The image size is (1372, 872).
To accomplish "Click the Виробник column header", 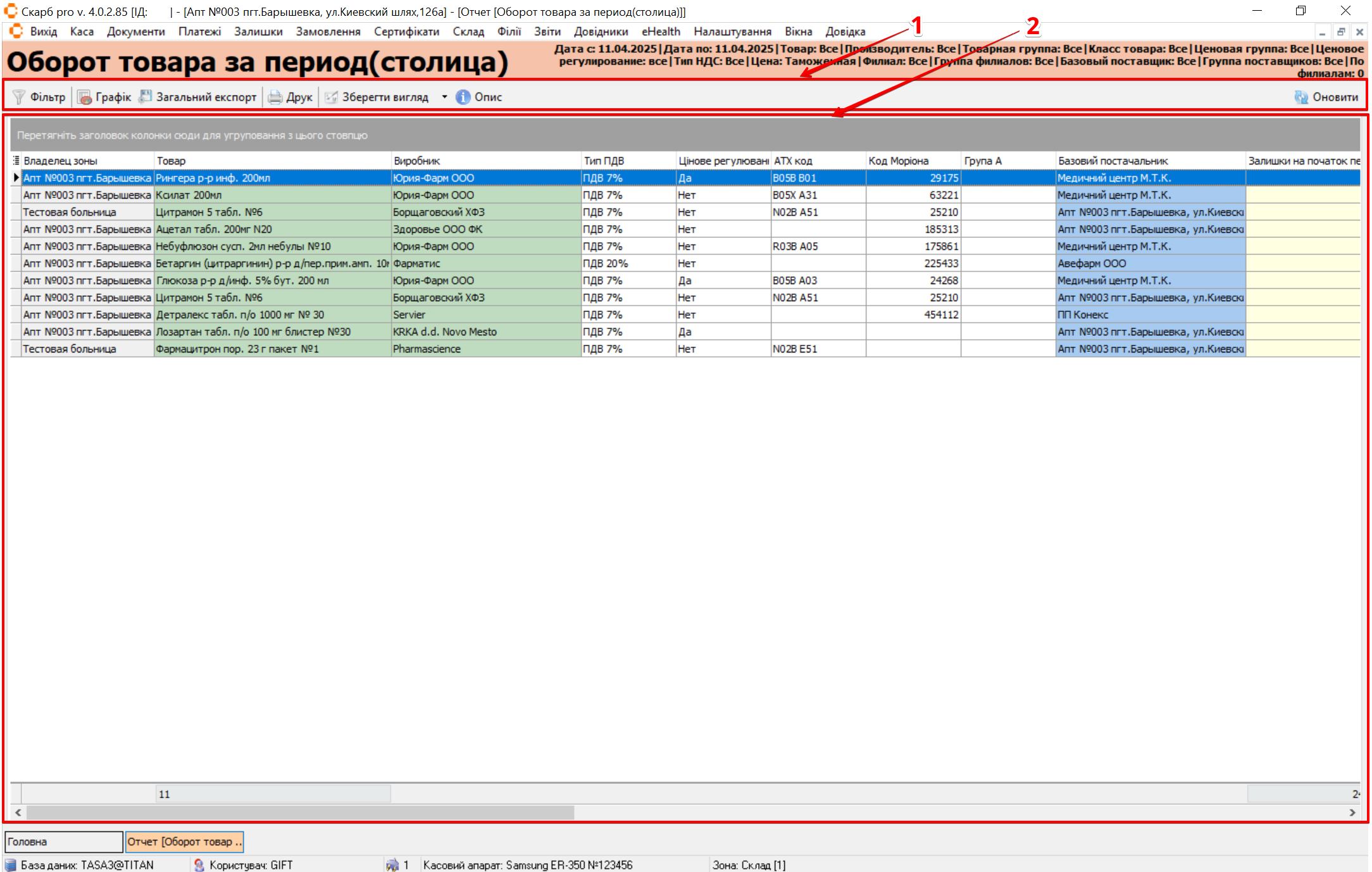I will [x=485, y=161].
